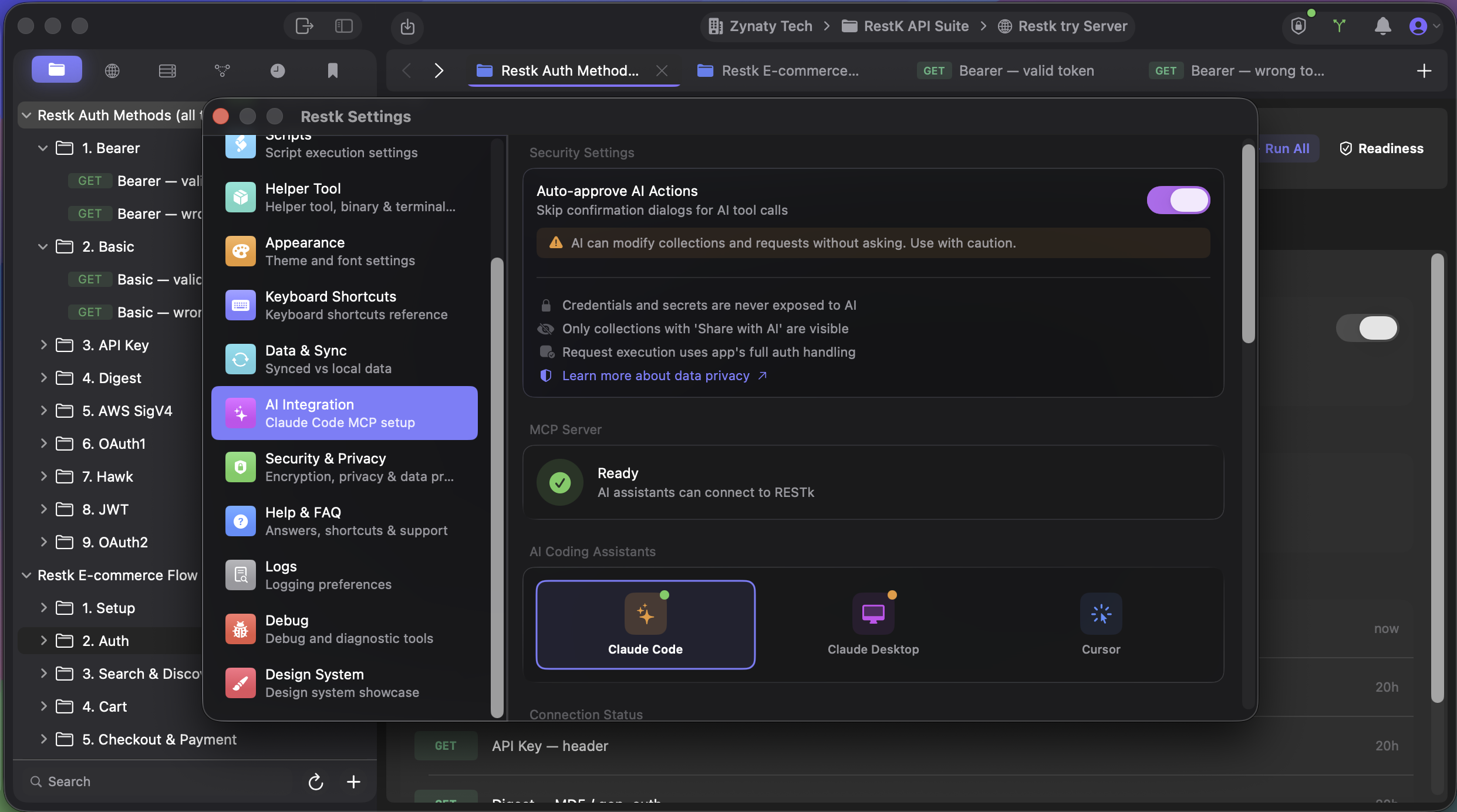
Task: Open the bookmarks sidebar tab
Action: pyautogui.click(x=332, y=70)
